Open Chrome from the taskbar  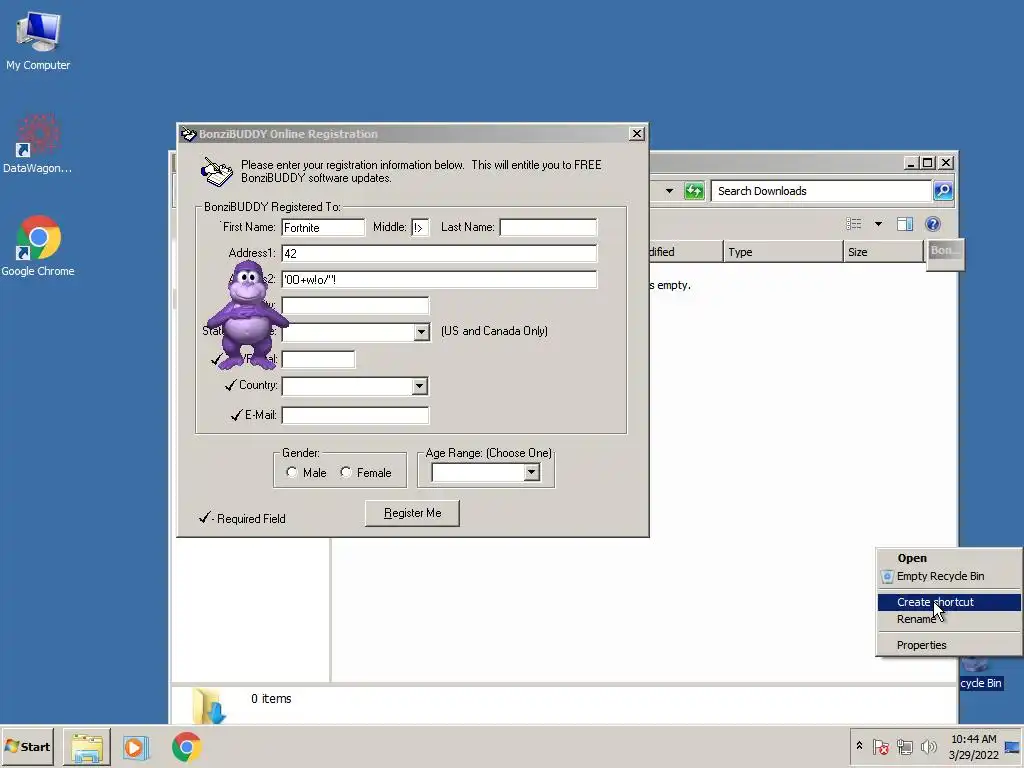click(x=187, y=747)
